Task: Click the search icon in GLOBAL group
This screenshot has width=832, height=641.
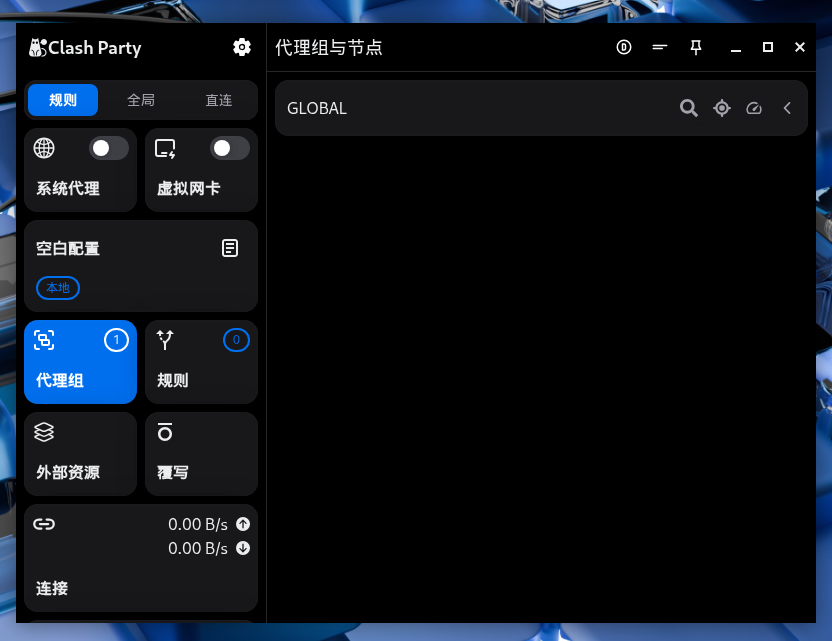Action: pyautogui.click(x=688, y=108)
